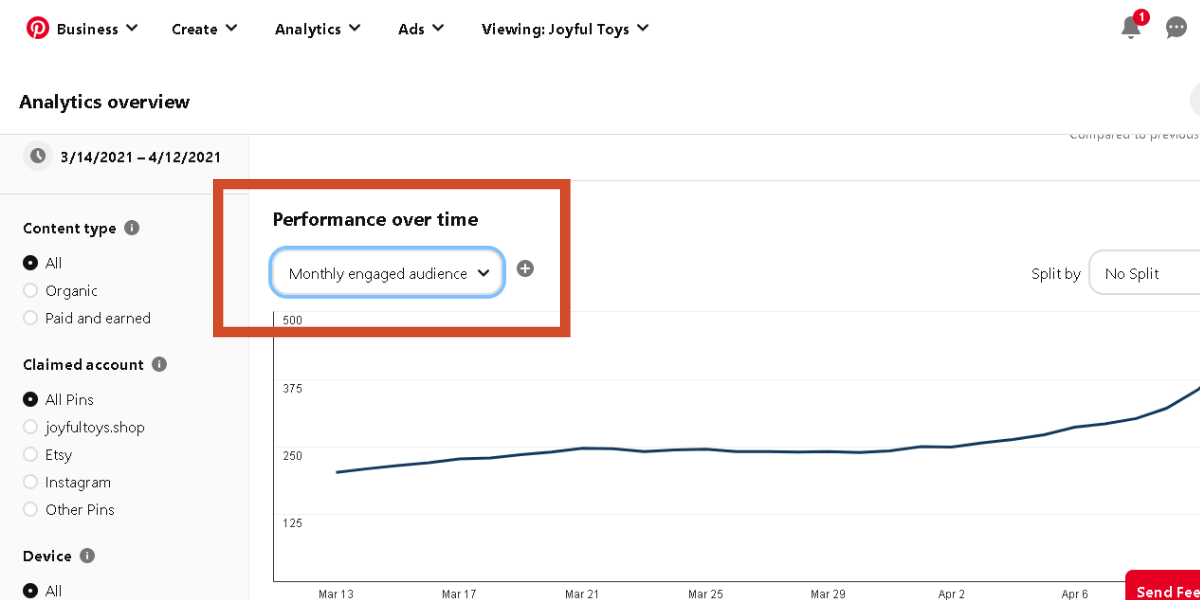Select the joyfultoys.shop account filter

[31, 427]
